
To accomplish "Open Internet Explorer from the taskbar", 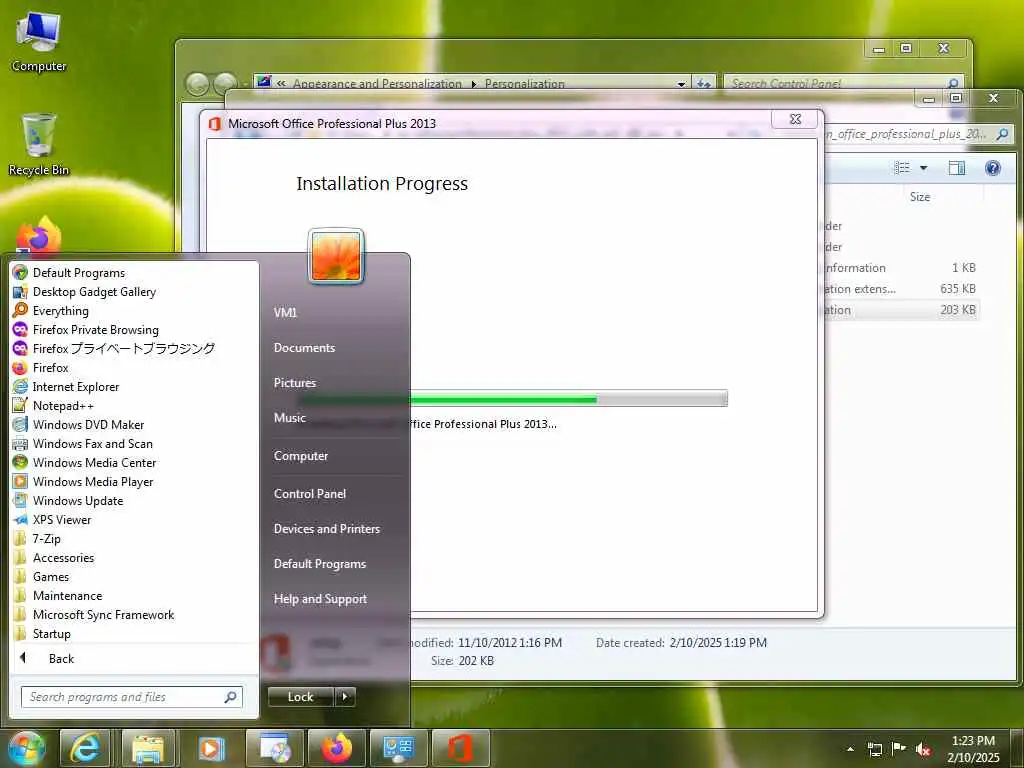I will coord(86,748).
